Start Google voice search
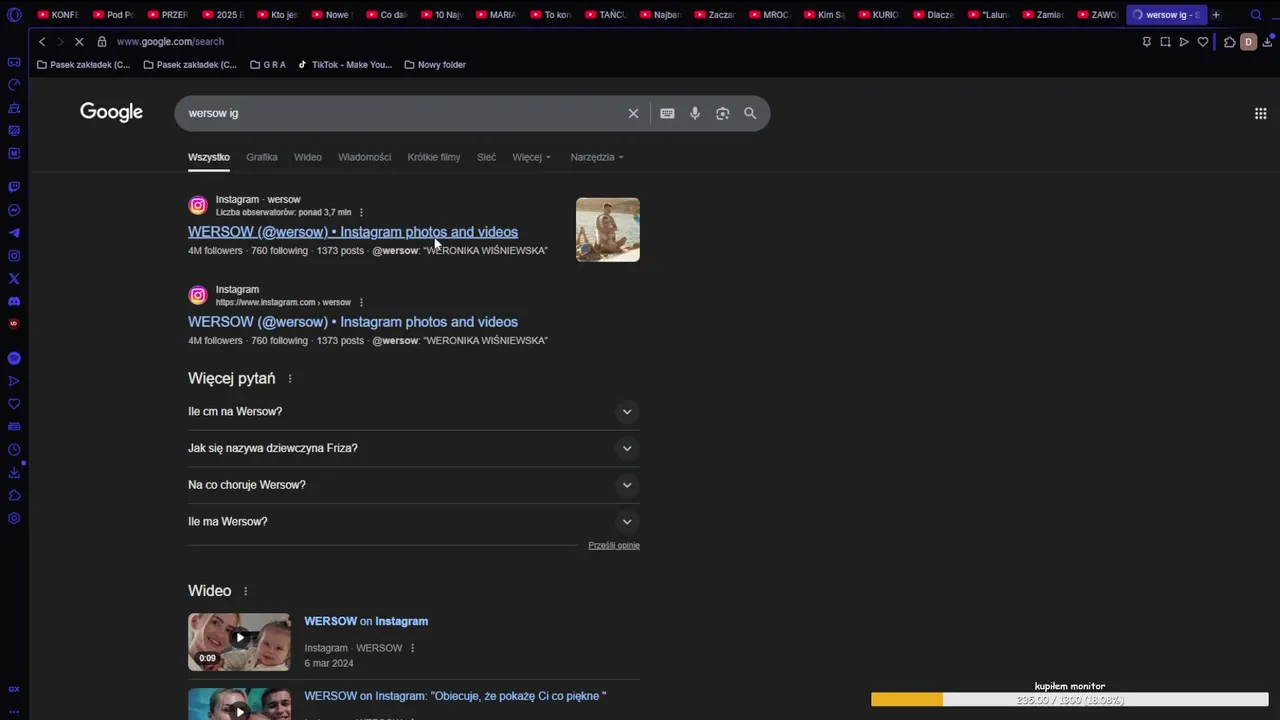The height and width of the screenshot is (720, 1280). point(695,113)
